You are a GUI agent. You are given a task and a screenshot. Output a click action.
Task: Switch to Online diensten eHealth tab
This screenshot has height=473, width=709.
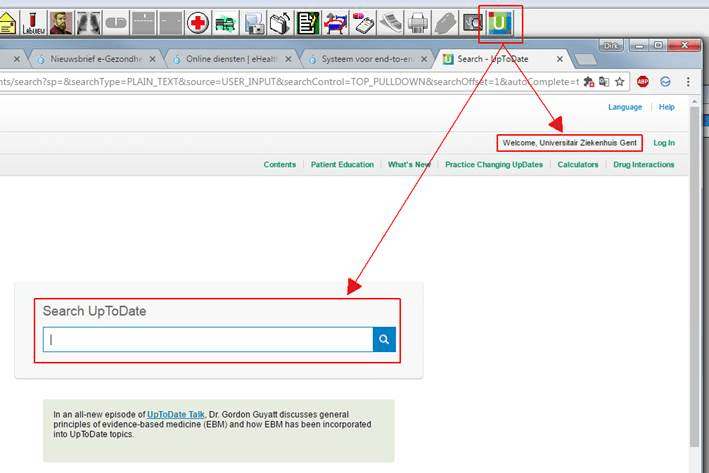231,59
